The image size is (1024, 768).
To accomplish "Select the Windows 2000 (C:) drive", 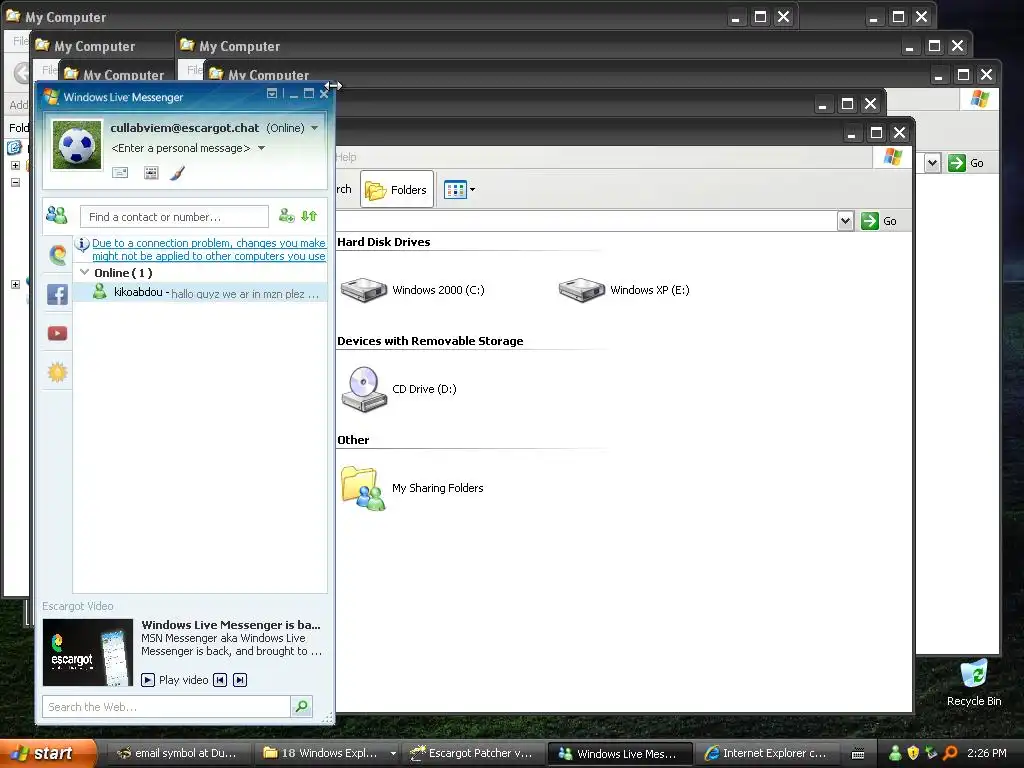I will pos(413,290).
